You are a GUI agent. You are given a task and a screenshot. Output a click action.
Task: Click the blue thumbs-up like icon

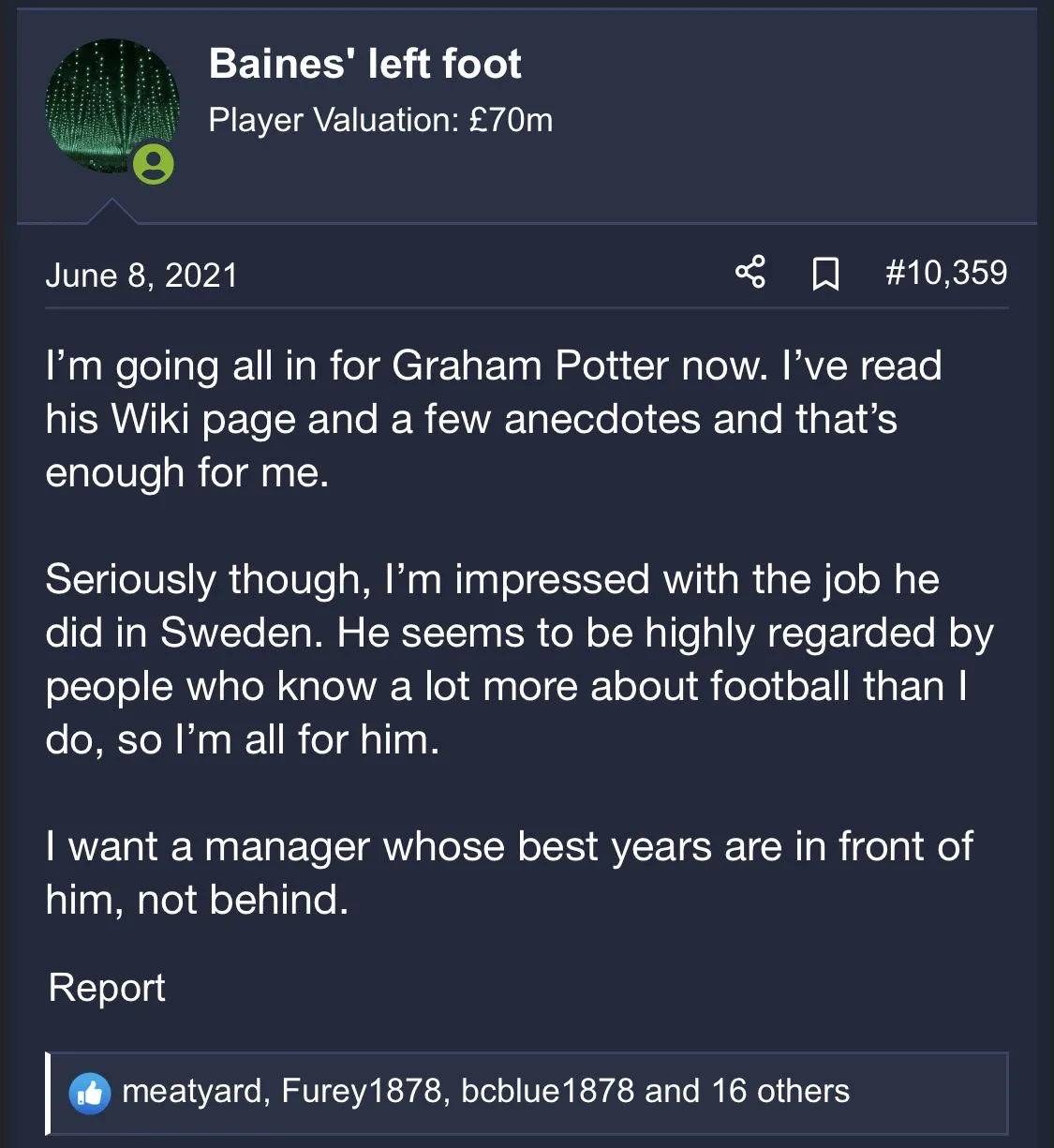tap(90, 1092)
